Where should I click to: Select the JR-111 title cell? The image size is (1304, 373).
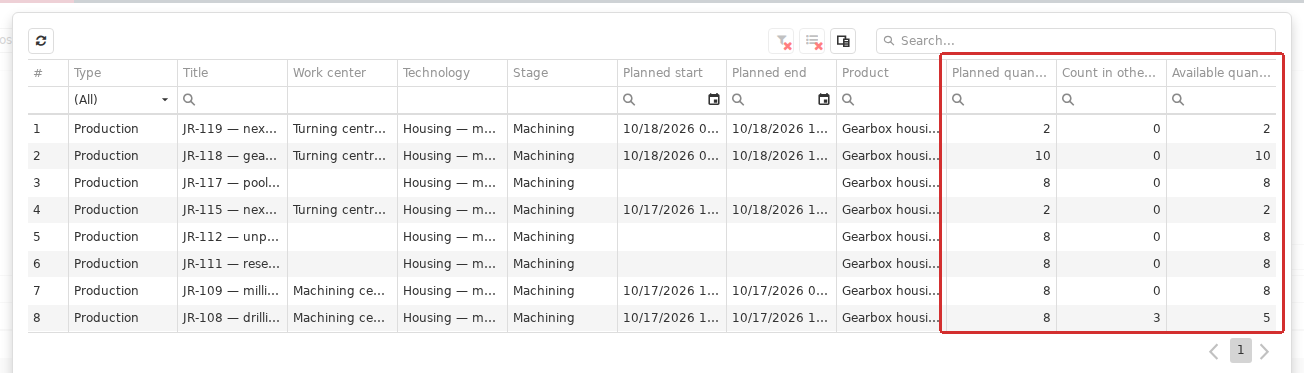click(x=233, y=264)
